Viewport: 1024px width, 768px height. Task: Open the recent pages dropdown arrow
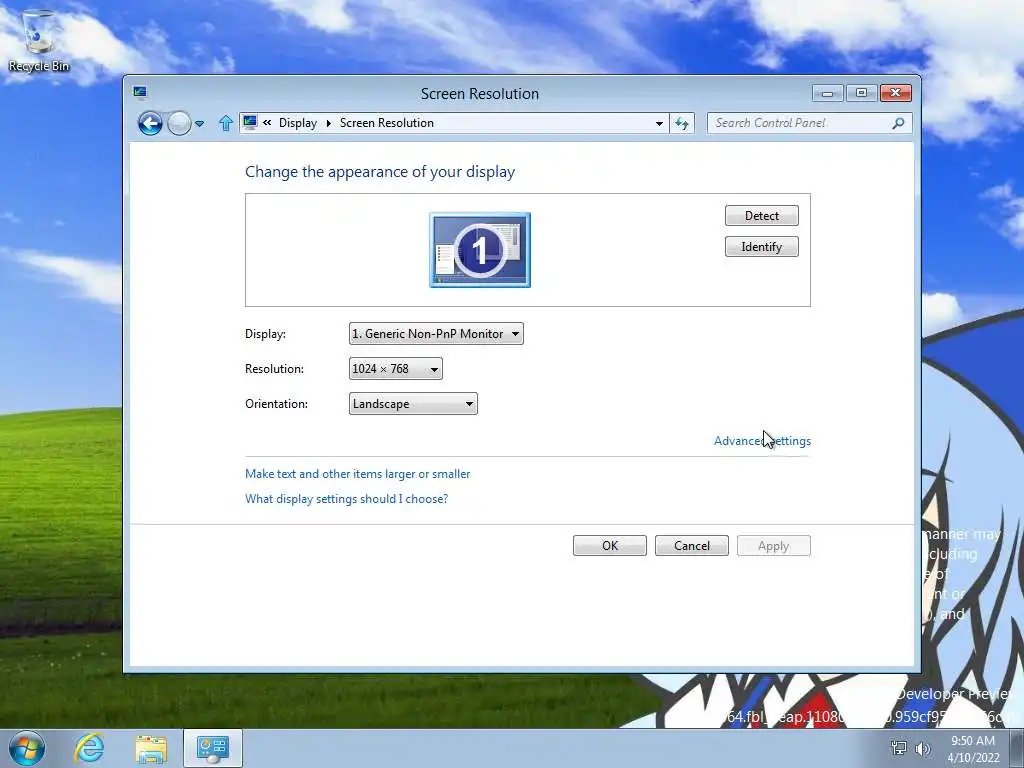(200, 123)
